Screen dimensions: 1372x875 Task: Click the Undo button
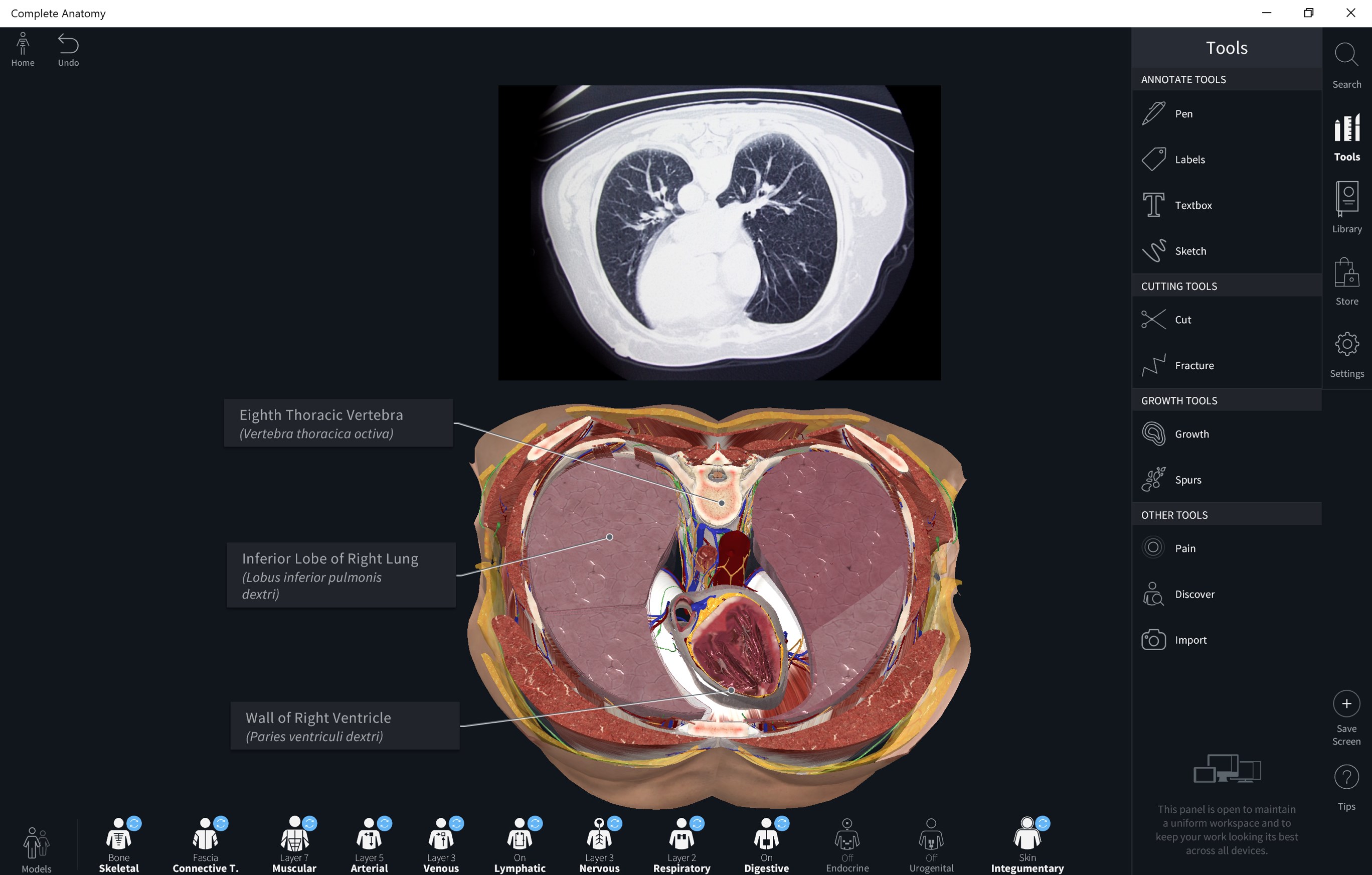coord(68,50)
